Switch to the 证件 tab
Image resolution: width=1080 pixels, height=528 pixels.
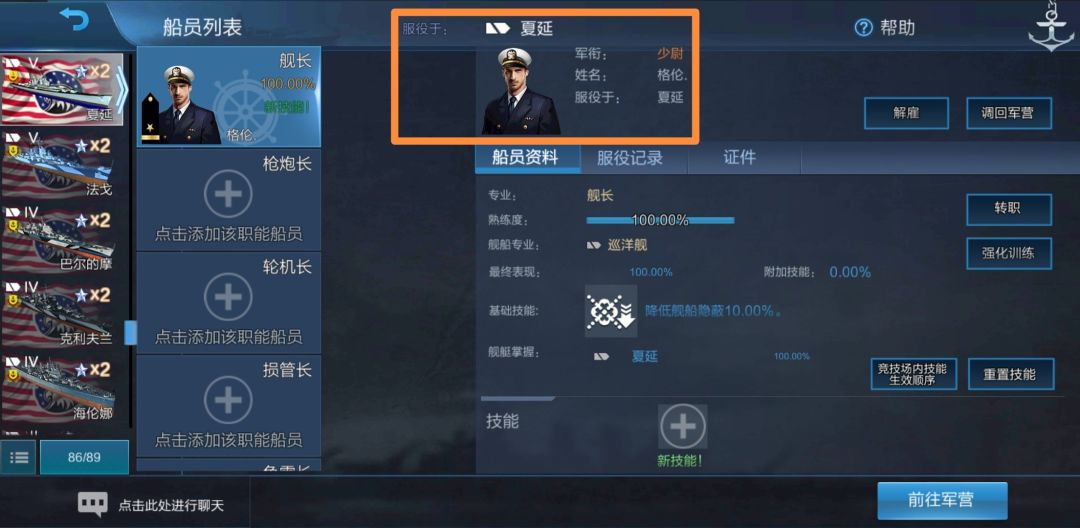point(740,158)
